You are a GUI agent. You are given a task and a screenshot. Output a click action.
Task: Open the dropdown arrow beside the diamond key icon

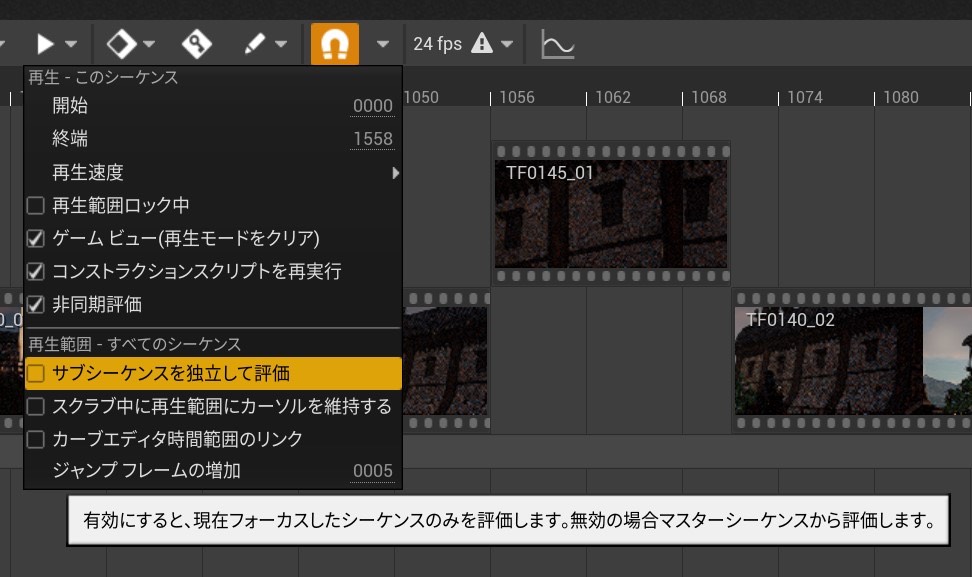[149, 44]
